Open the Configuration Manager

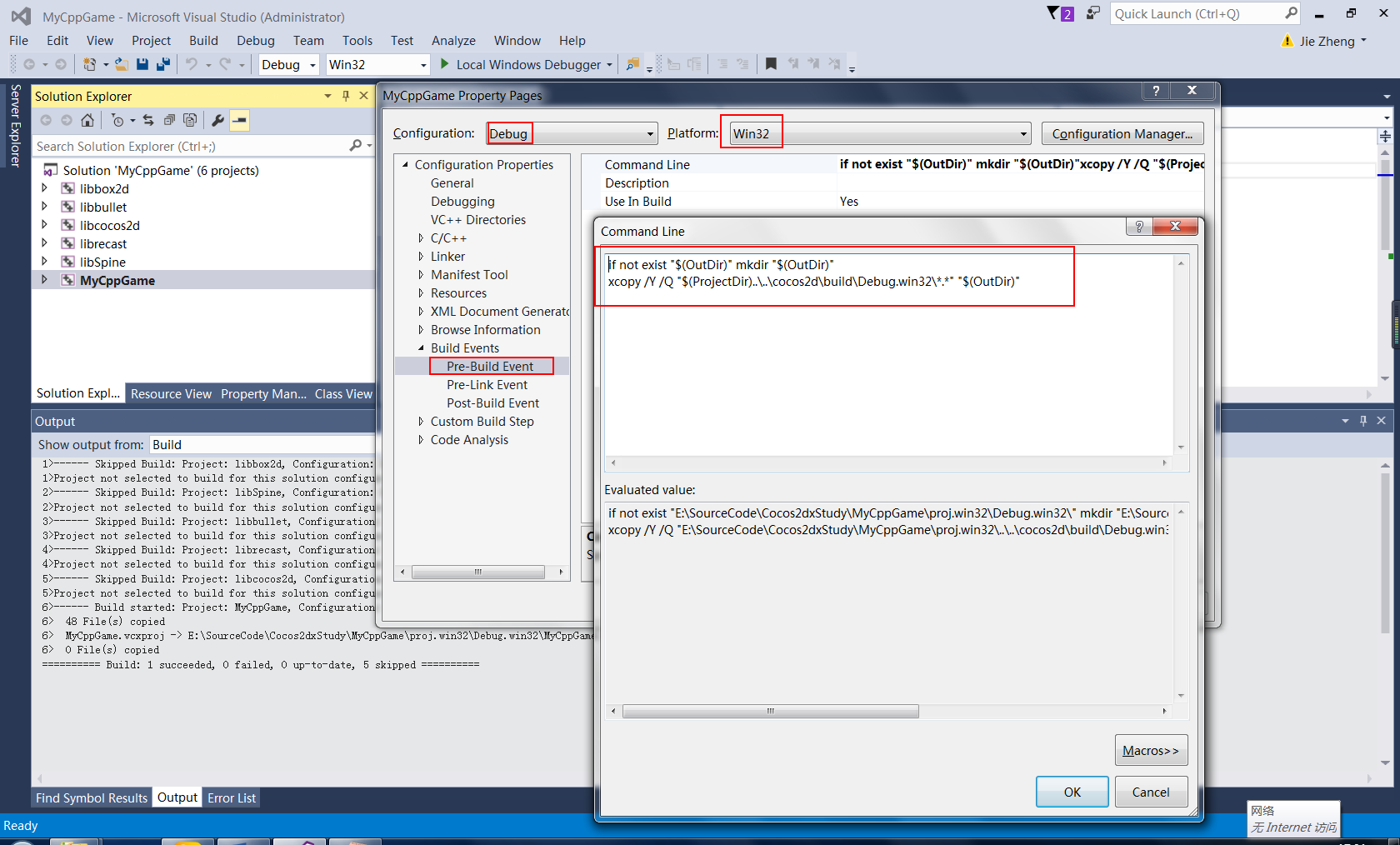pyautogui.click(x=1122, y=133)
